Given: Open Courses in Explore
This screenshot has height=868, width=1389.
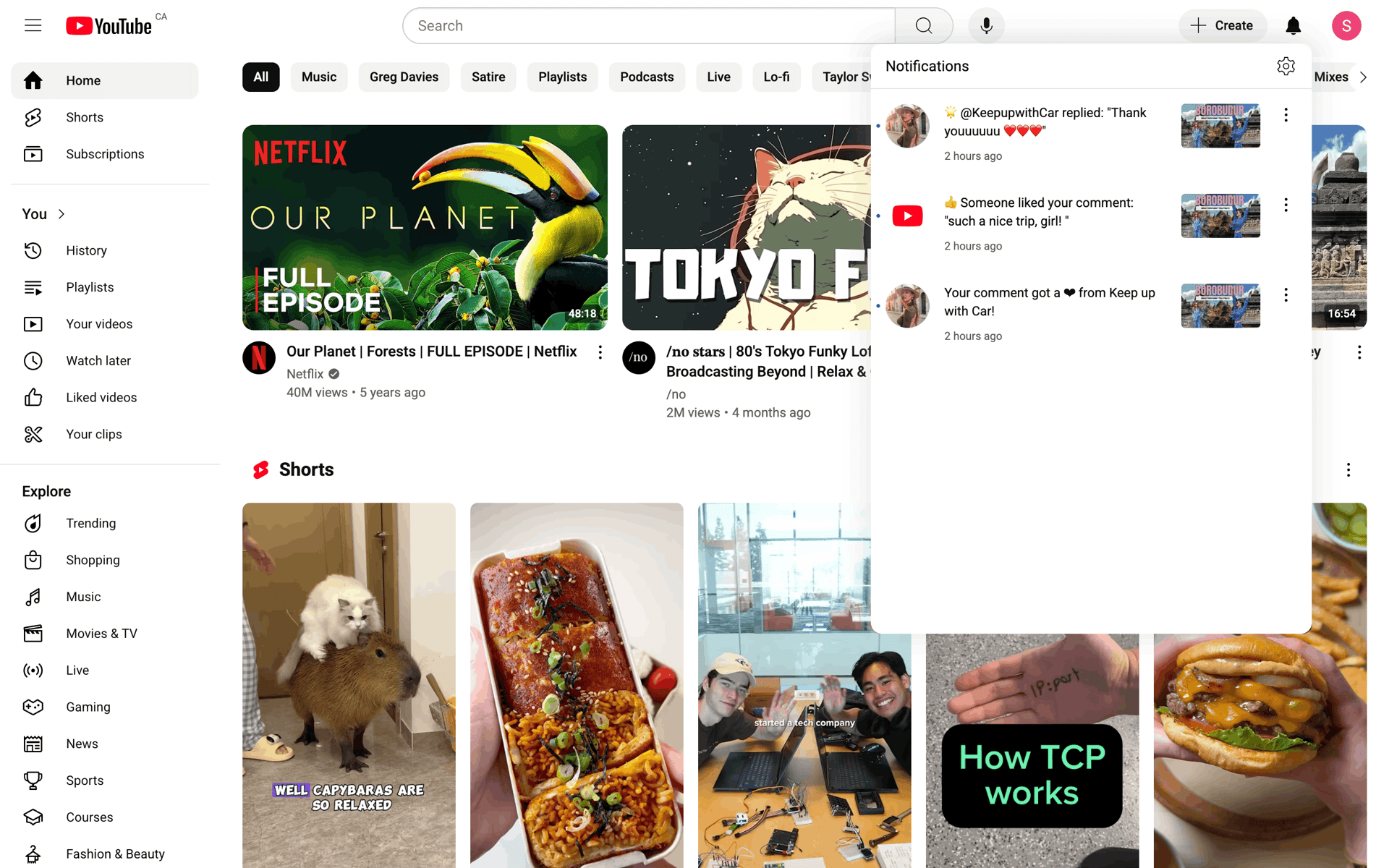Looking at the screenshot, I should (x=105, y=817).
